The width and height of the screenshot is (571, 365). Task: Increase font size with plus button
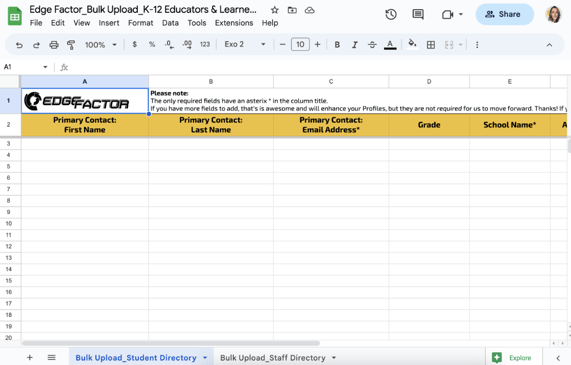[x=318, y=44]
